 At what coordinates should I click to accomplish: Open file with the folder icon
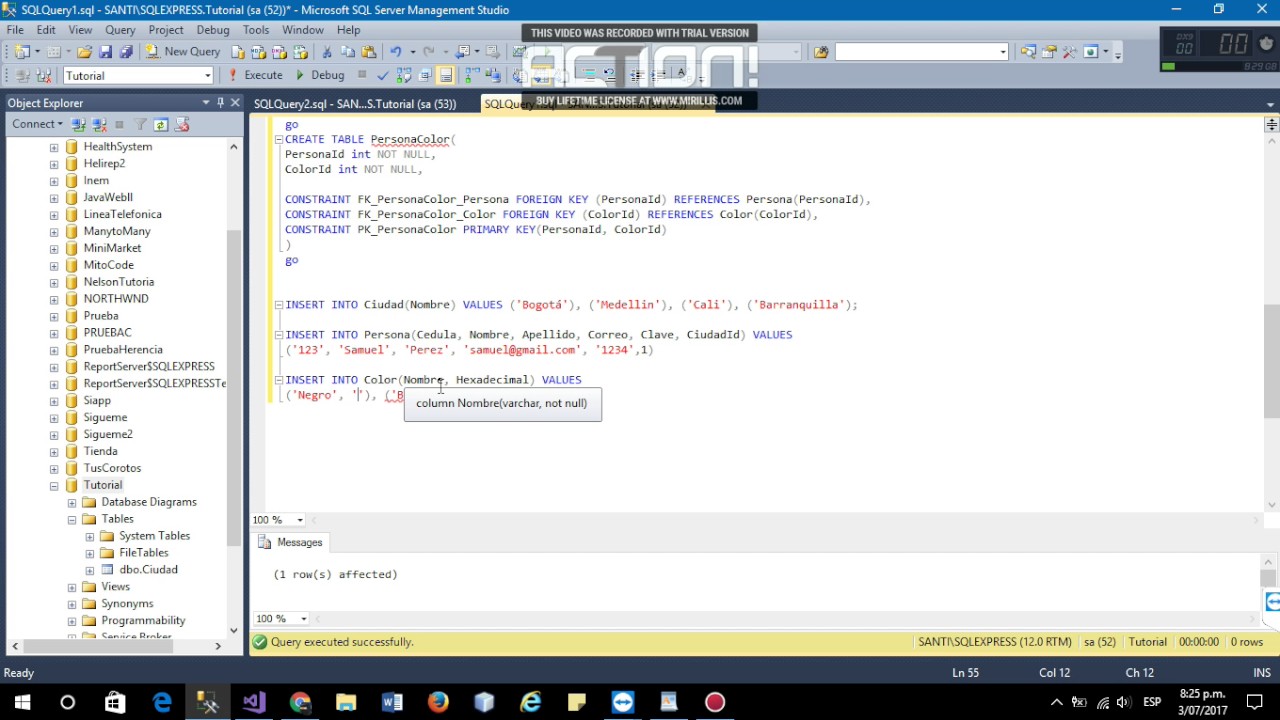coord(84,52)
